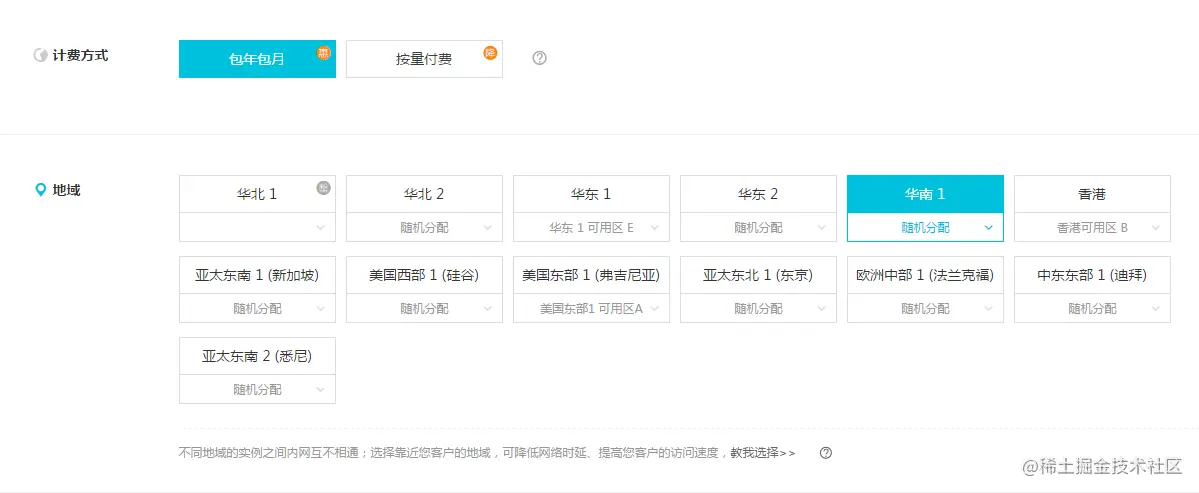Choose the 华南 1 region
Image resolution: width=1199 pixels, height=493 pixels.
click(x=925, y=194)
